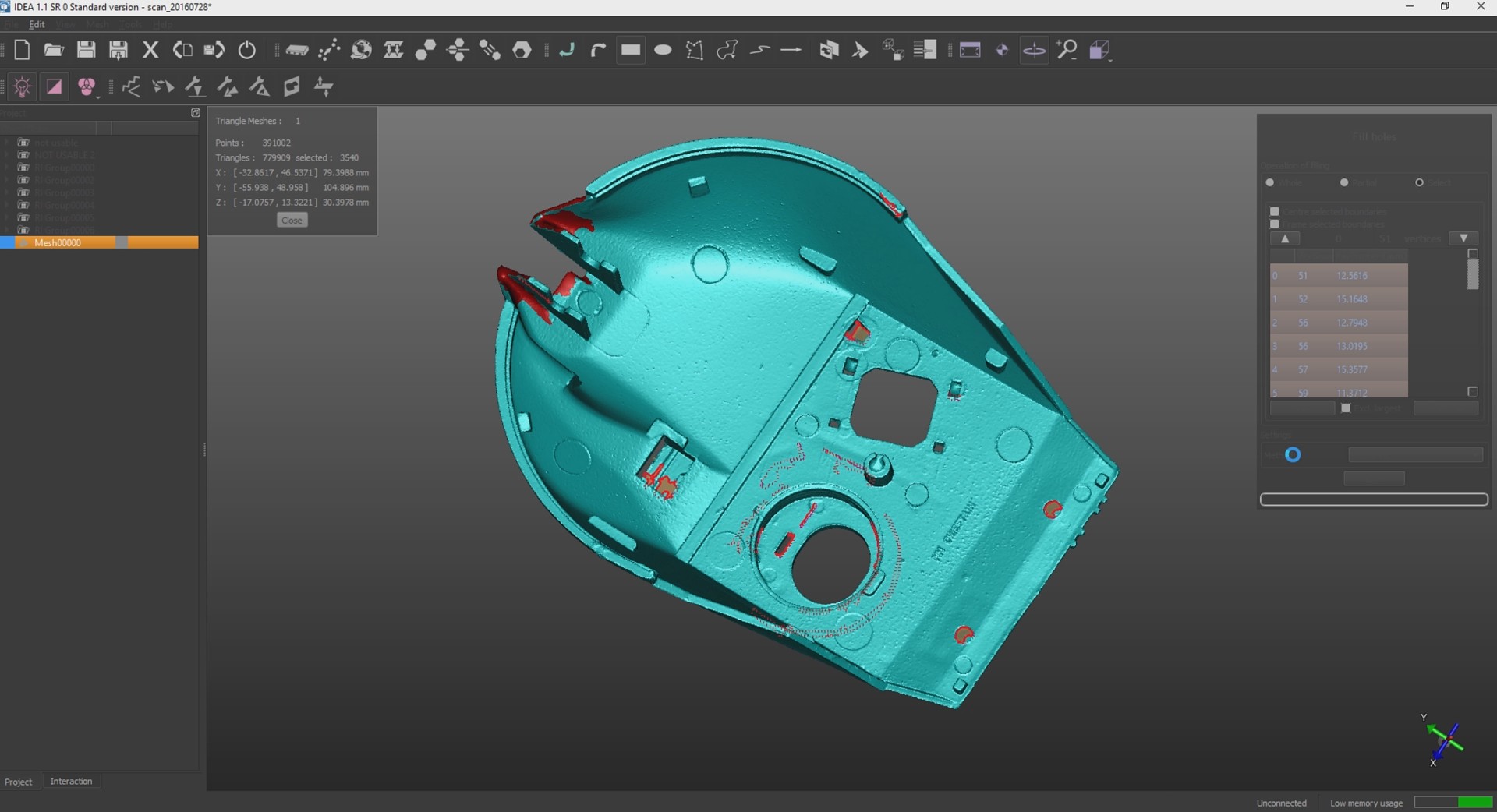Screen dimensions: 1497x812
Task: Click the teal undo arrow icon
Action: click(567, 50)
